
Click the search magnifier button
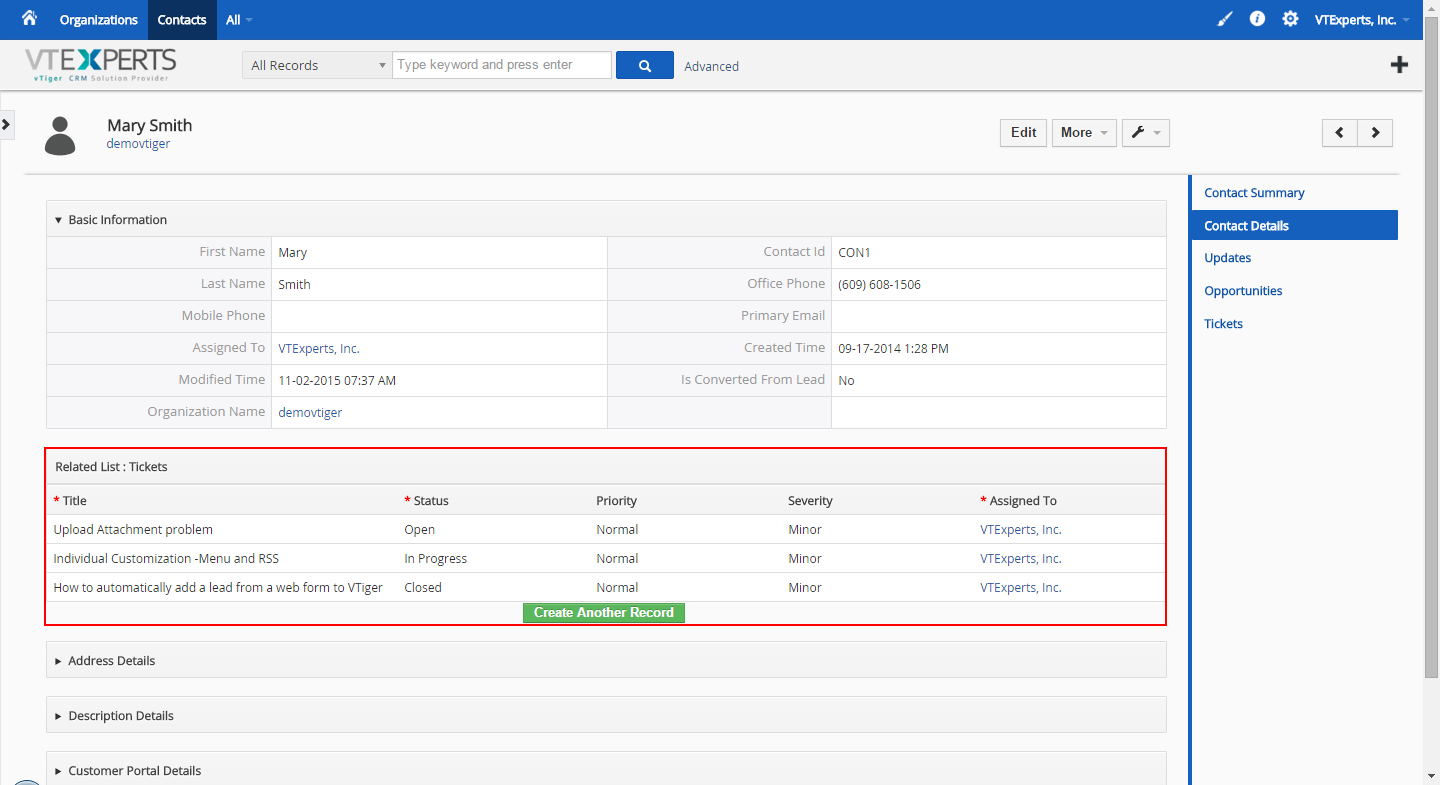[x=645, y=65]
